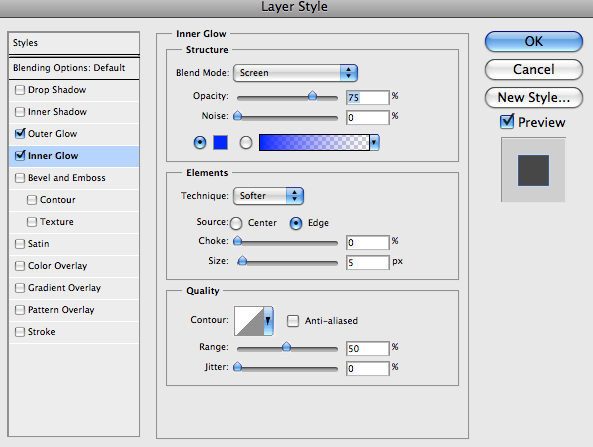Open the contour curve picker thumbnail
The height and width of the screenshot is (447, 593).
click(x=249, y=321)
